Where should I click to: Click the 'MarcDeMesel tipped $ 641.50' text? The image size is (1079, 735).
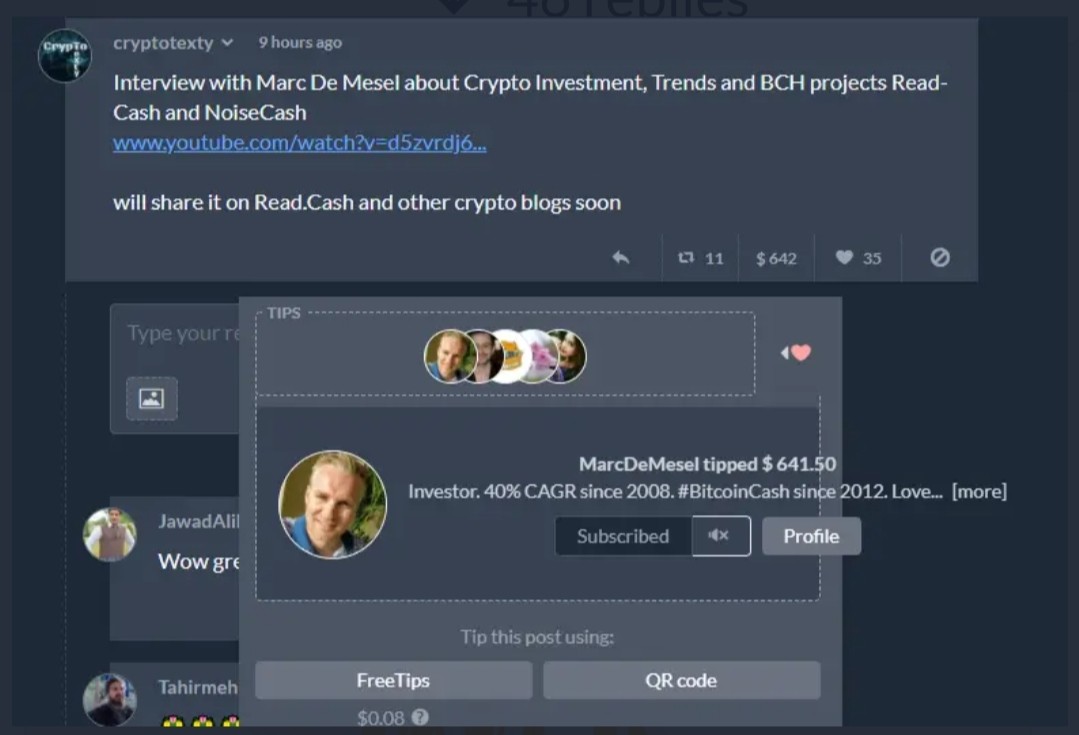[x=707, y=464]
